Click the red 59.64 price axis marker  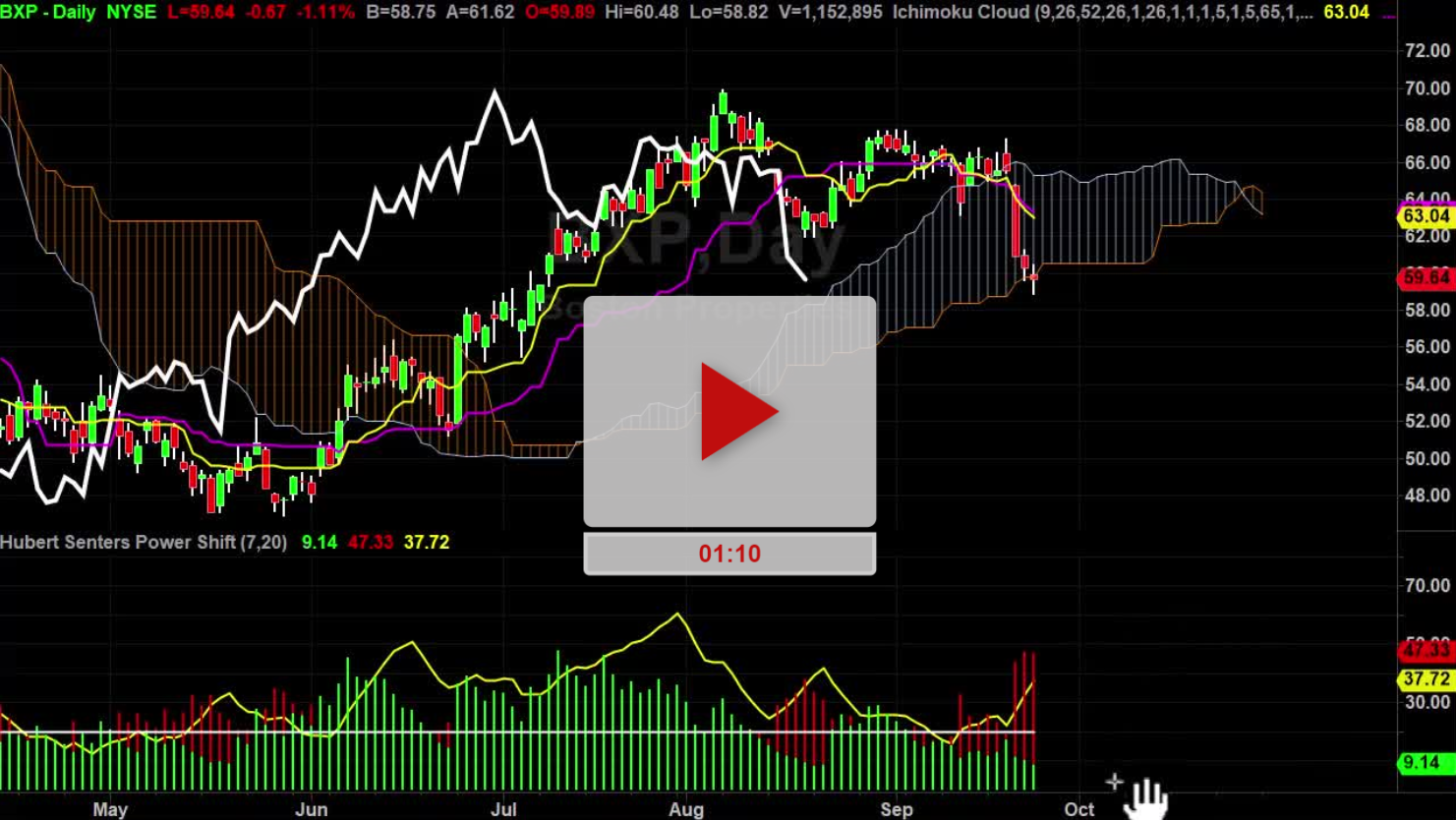(1426, 277)
